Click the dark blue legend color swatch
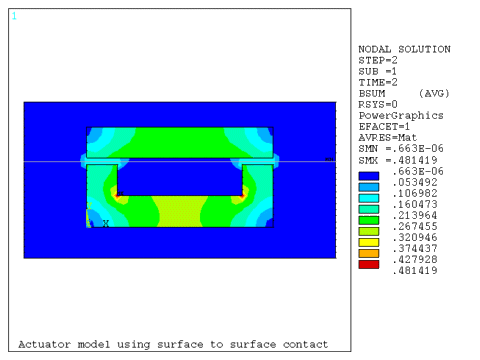This screenshot has width=480, height=360. 369,176
